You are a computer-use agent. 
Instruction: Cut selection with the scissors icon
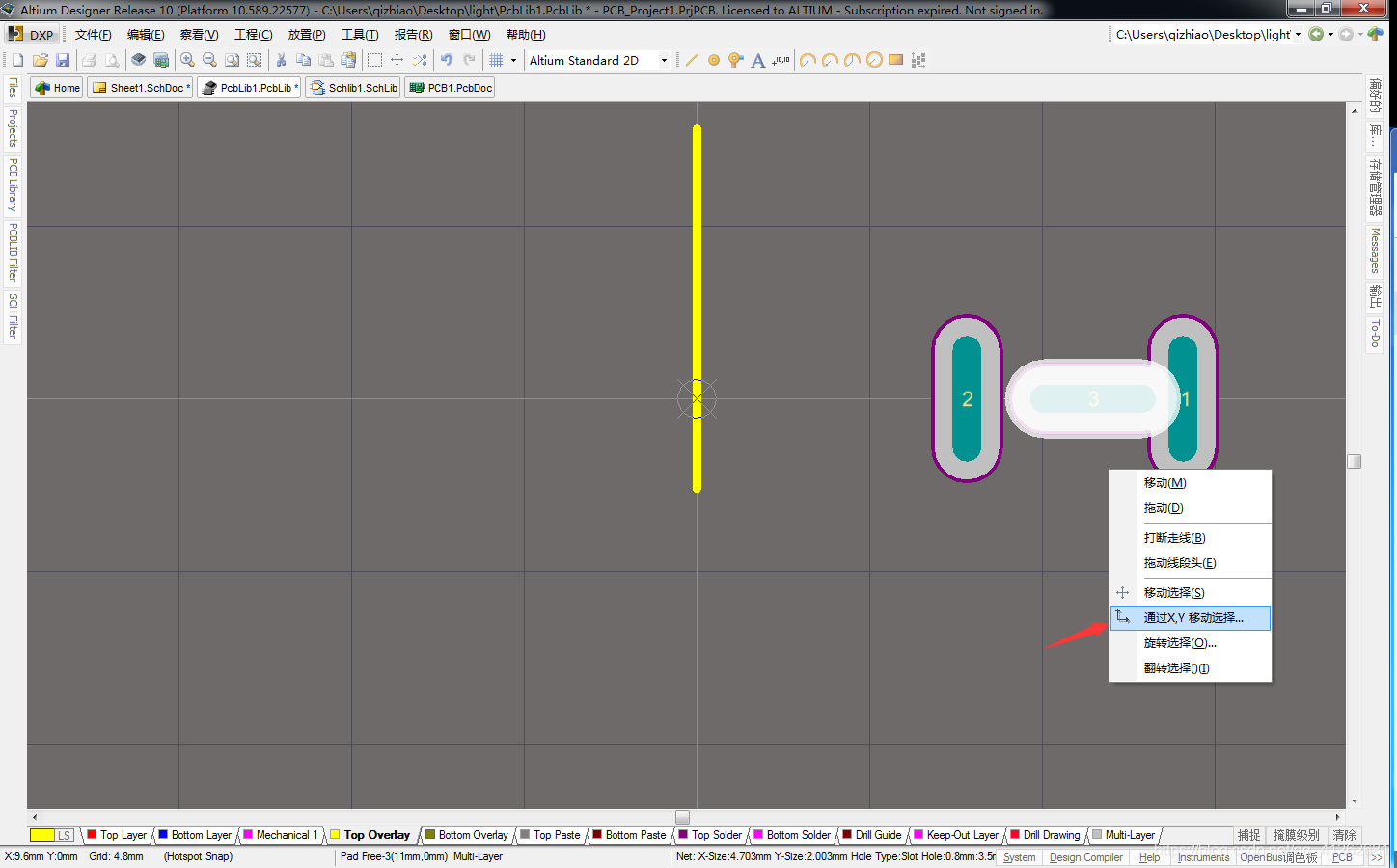coord(281,60)
